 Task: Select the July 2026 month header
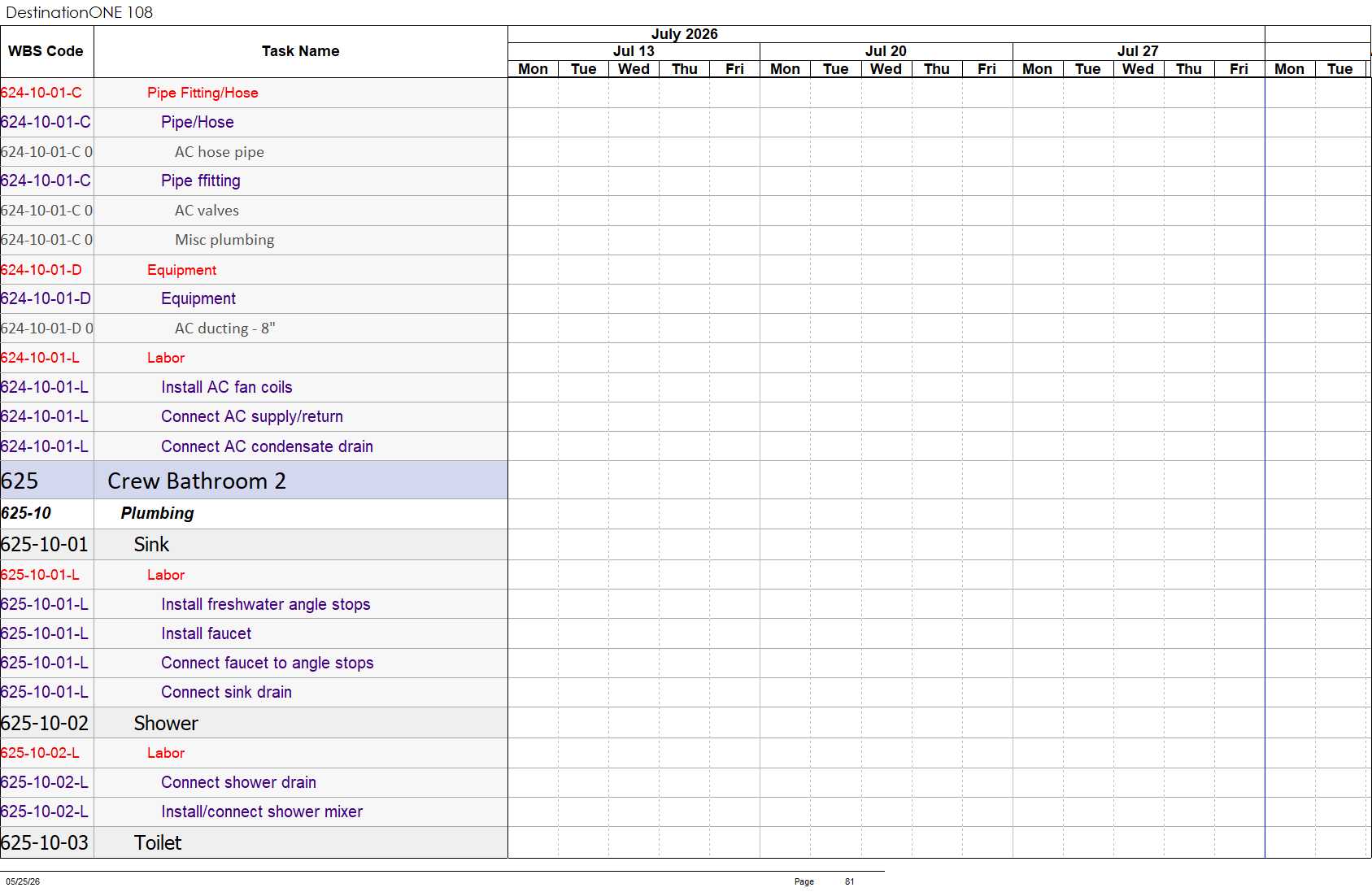click(684, 34)
